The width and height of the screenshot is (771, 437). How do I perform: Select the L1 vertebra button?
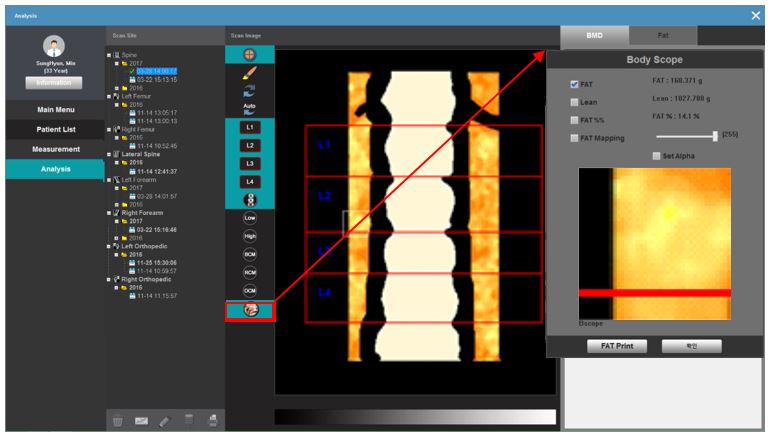249,127
